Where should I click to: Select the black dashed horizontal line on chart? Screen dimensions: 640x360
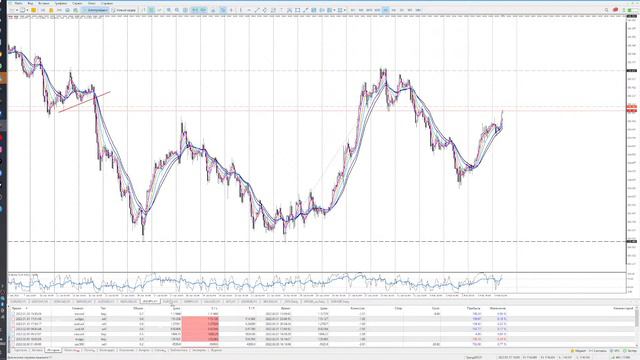[316, 242]
